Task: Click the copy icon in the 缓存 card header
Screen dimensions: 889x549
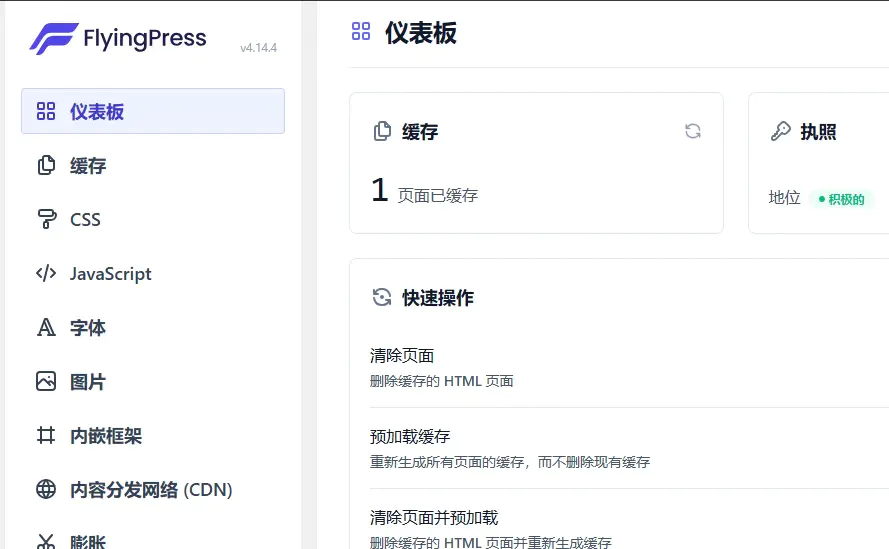Action: 382,132
